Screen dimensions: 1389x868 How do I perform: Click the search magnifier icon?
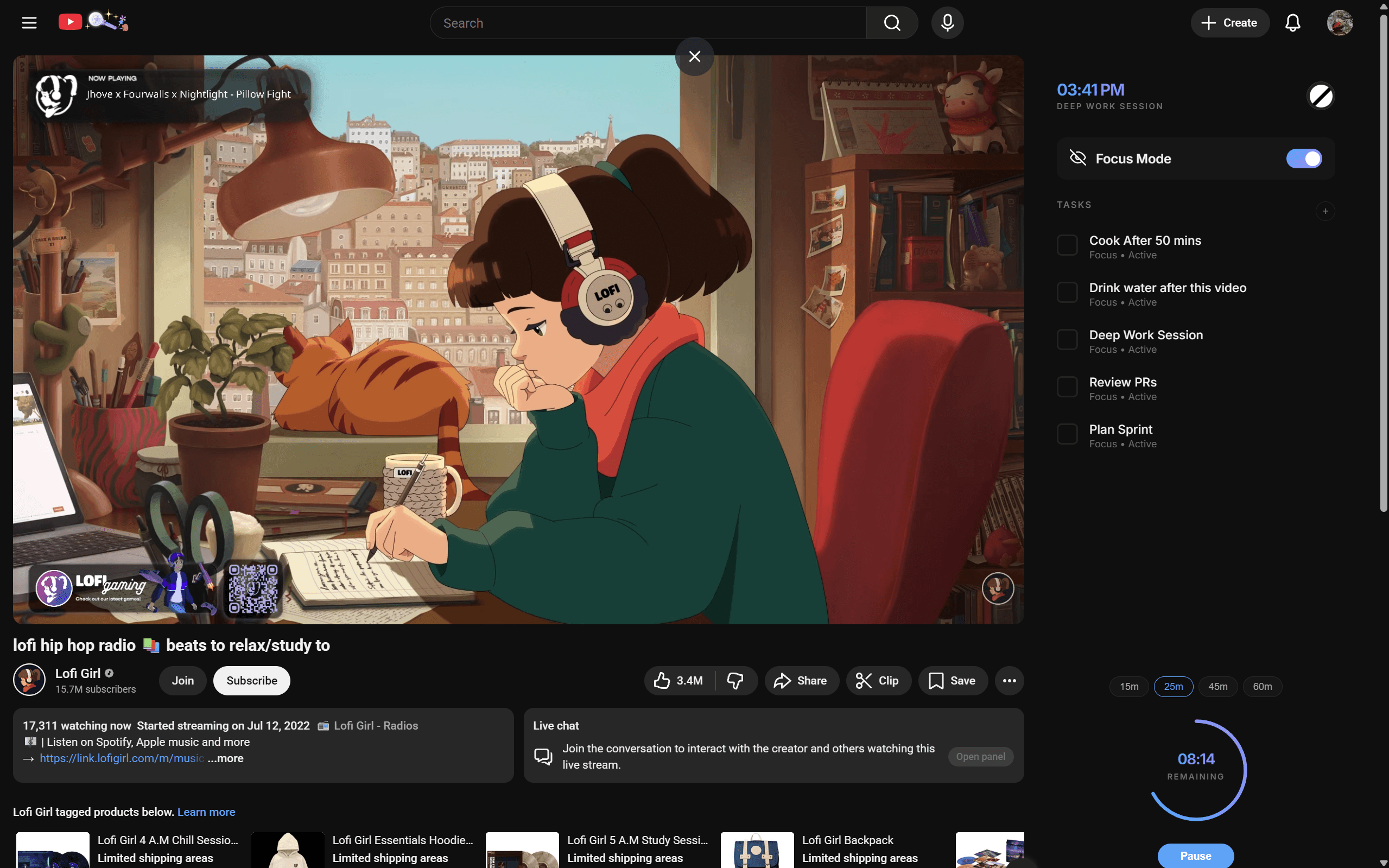click(x=891, y=22)
